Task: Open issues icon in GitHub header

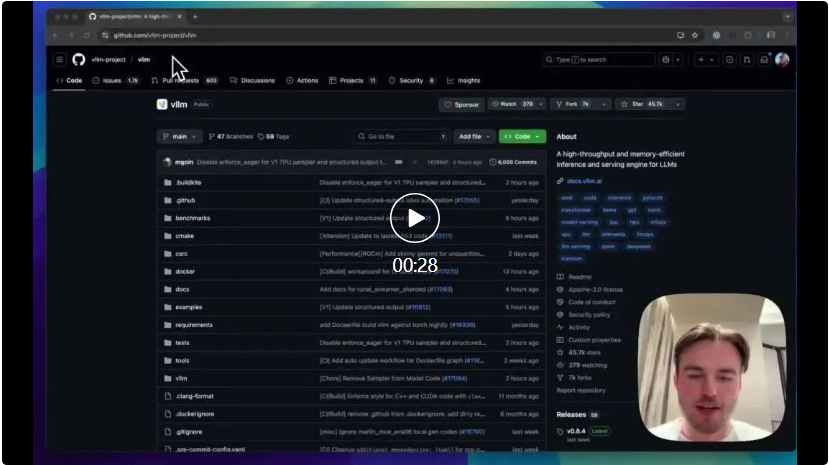Action: (730, 60)
